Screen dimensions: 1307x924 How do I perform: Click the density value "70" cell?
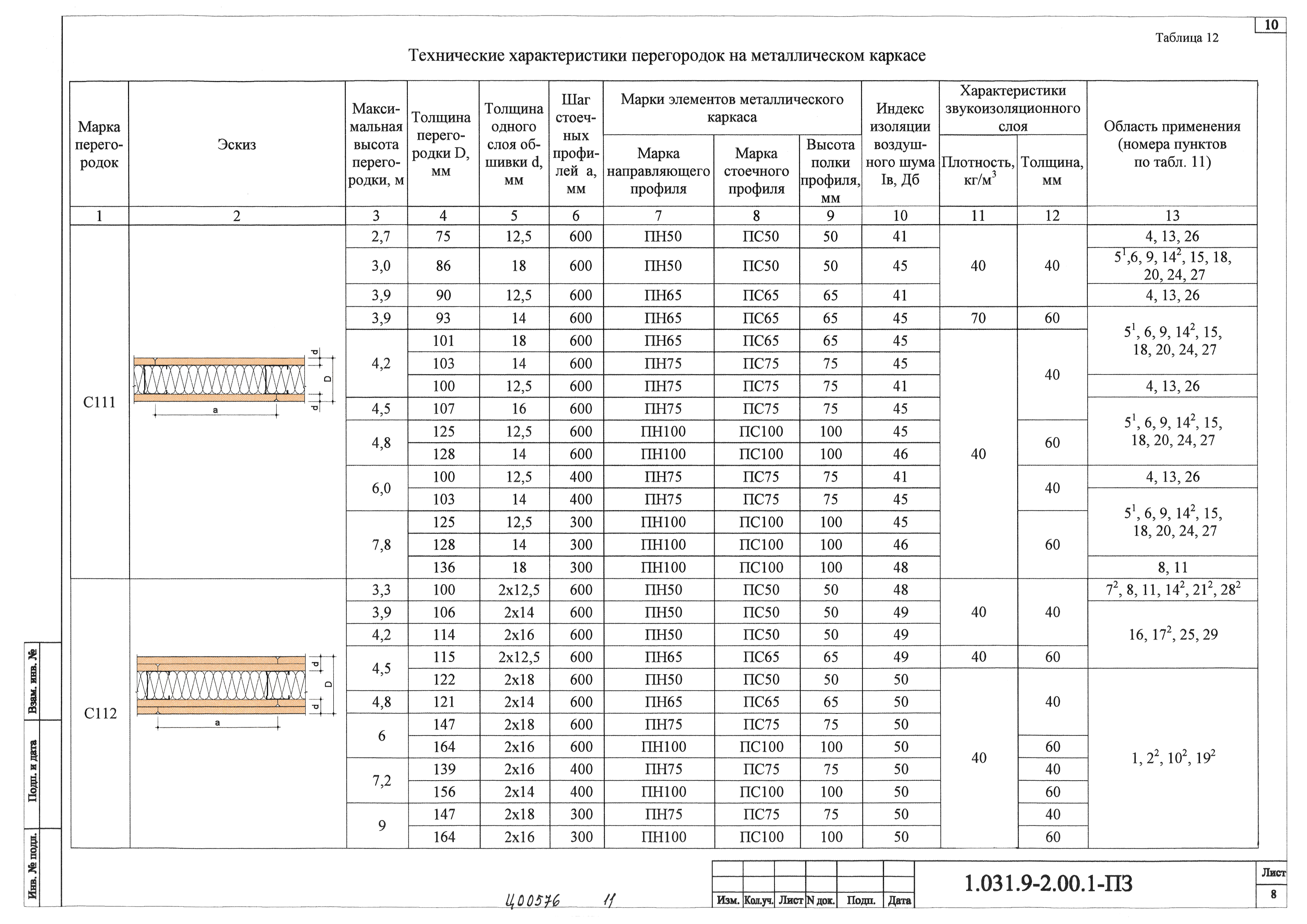[978, 318]
